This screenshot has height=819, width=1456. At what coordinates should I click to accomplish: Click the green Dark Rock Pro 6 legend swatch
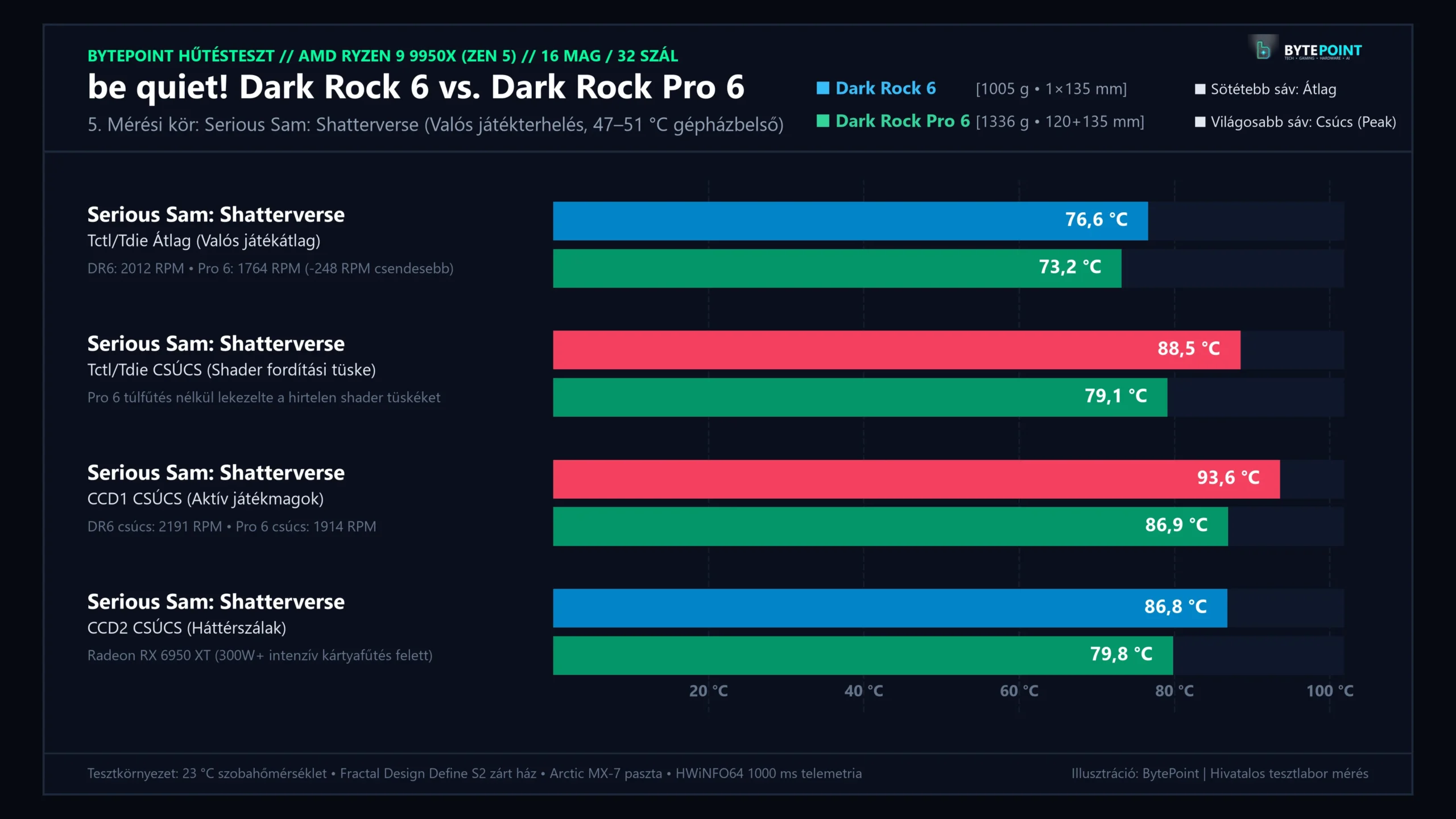click(822, 121)
